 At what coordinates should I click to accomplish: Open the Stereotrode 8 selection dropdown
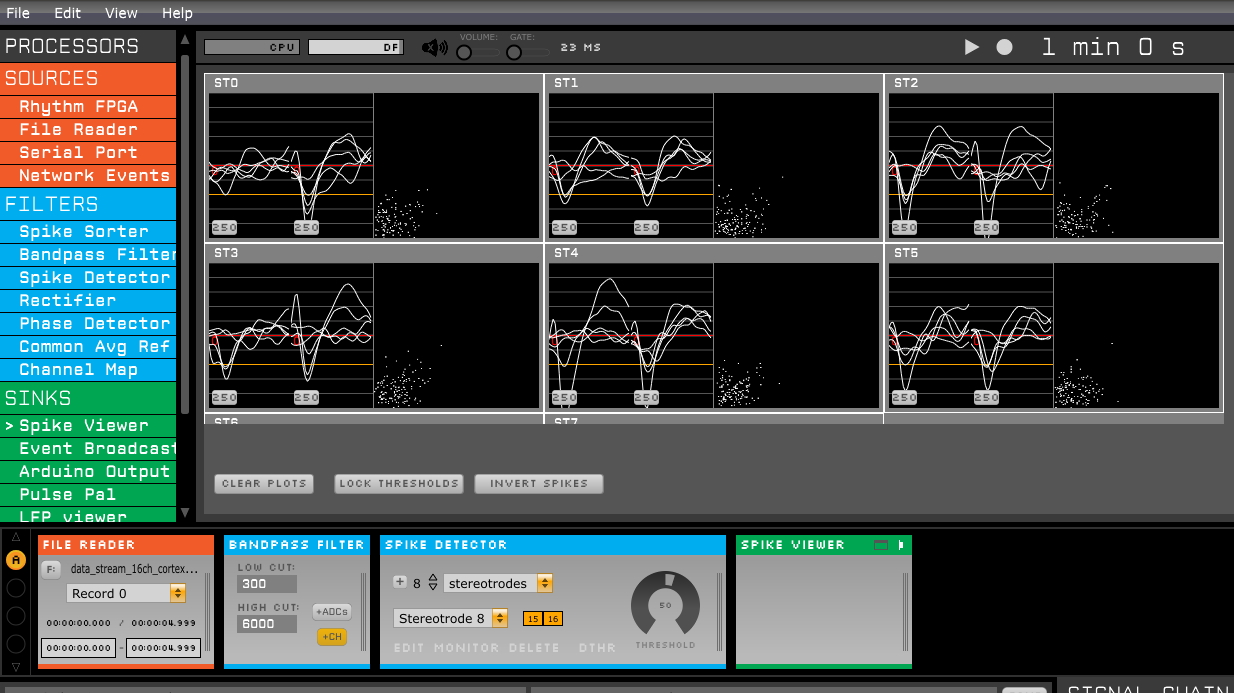click(x=453, y=618)
